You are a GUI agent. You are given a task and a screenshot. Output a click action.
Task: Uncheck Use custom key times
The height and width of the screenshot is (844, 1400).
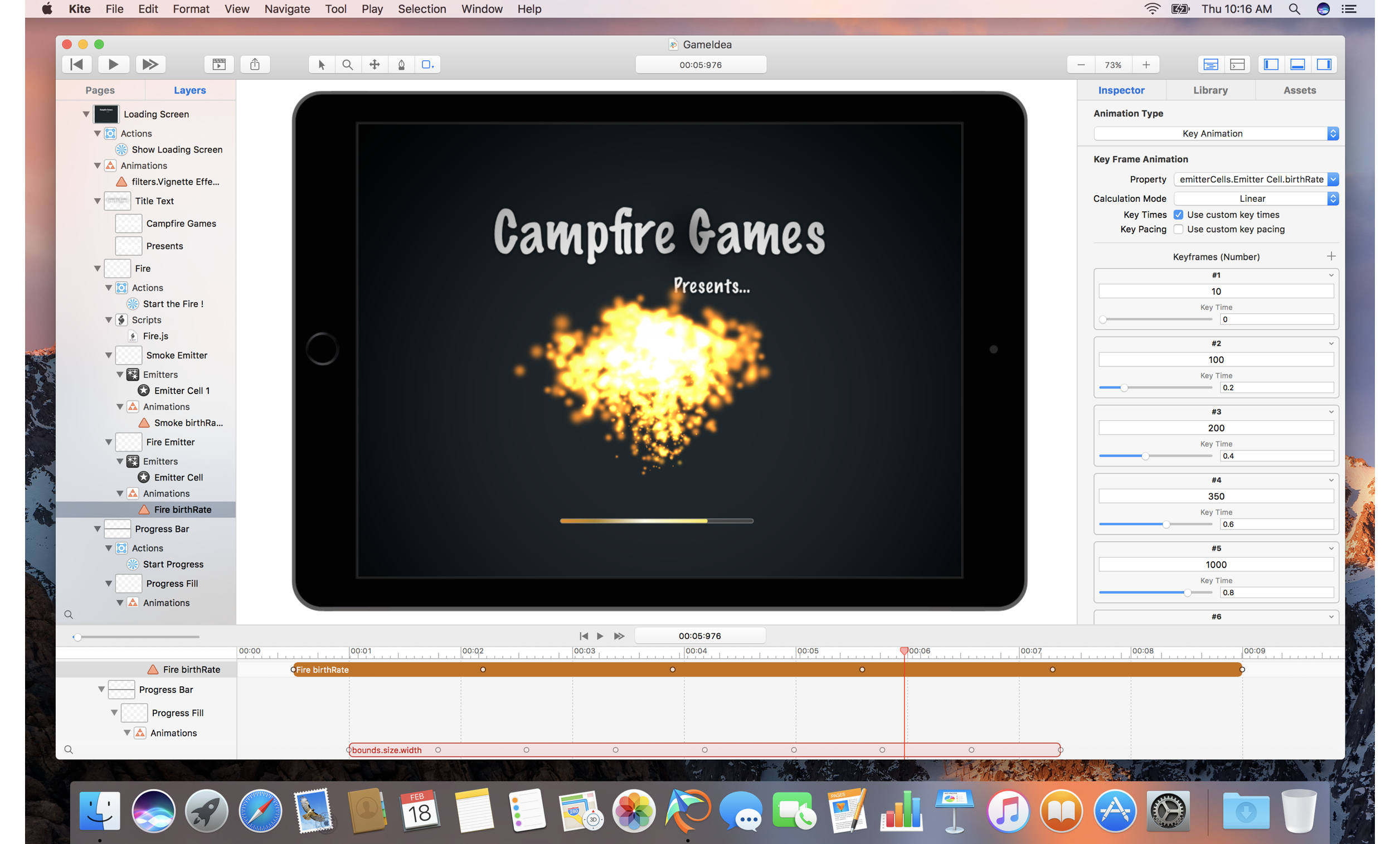click(1178, 215)
